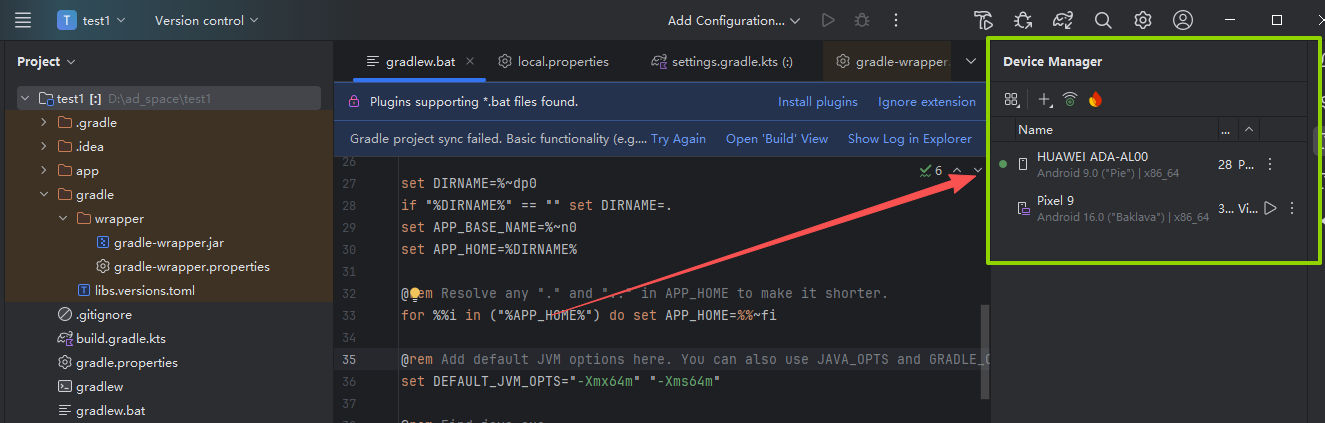
Task: Click the pair devices using Wi-Fi icon
Action: click(x=1070, y=99)
